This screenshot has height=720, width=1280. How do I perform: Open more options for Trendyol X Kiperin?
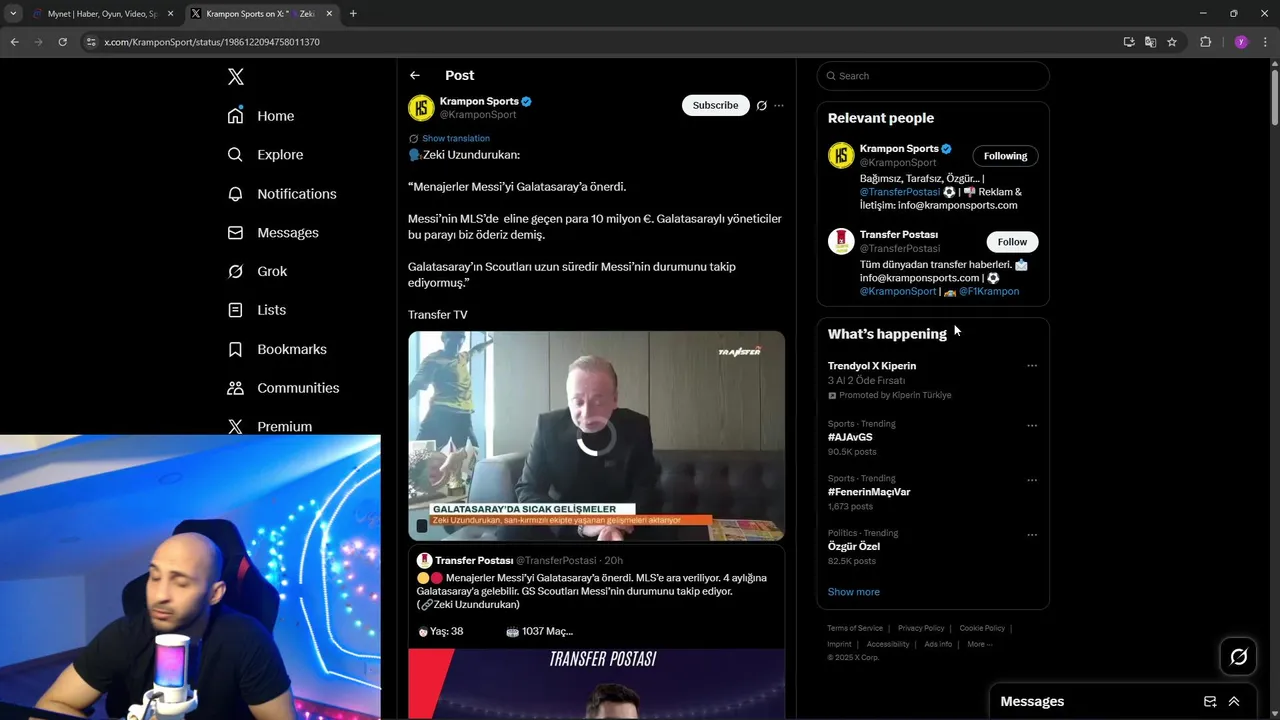pyautogui.click(x=1032, y=366)
